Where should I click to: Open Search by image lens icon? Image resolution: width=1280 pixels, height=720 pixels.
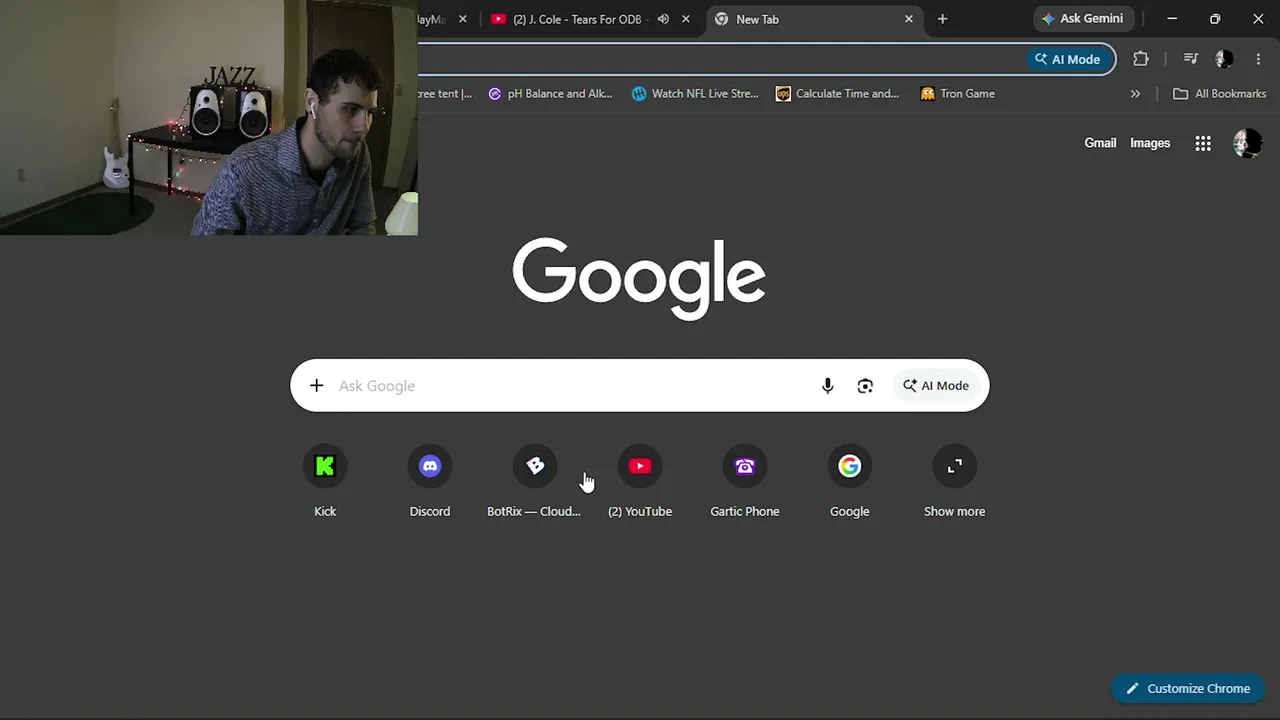click(x=865, y=386)
